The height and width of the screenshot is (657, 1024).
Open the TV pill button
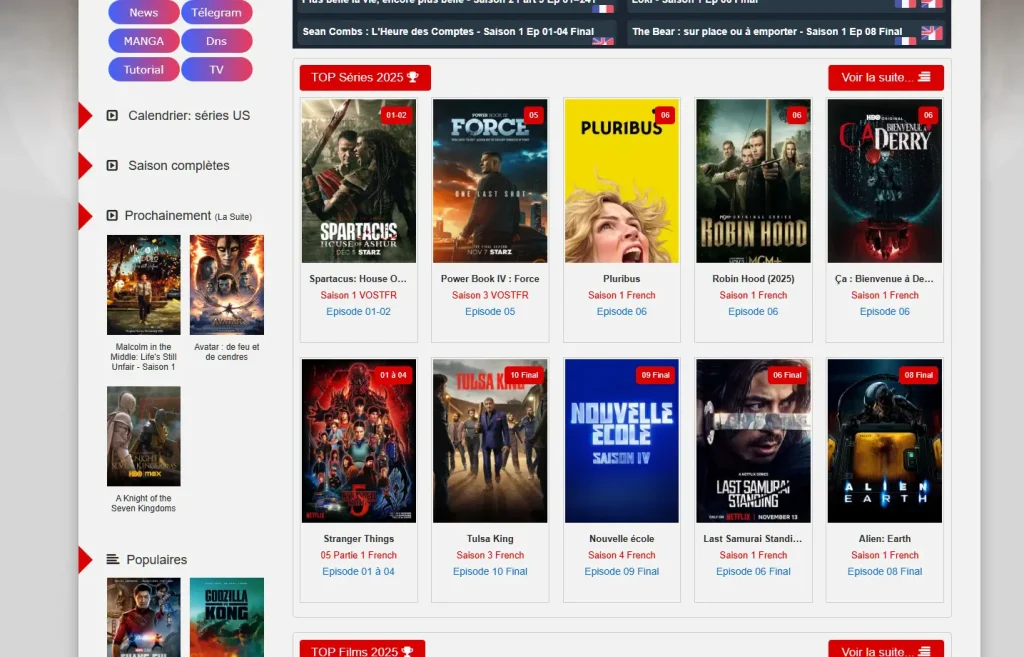pyautogui.click(x=216, y=69)
